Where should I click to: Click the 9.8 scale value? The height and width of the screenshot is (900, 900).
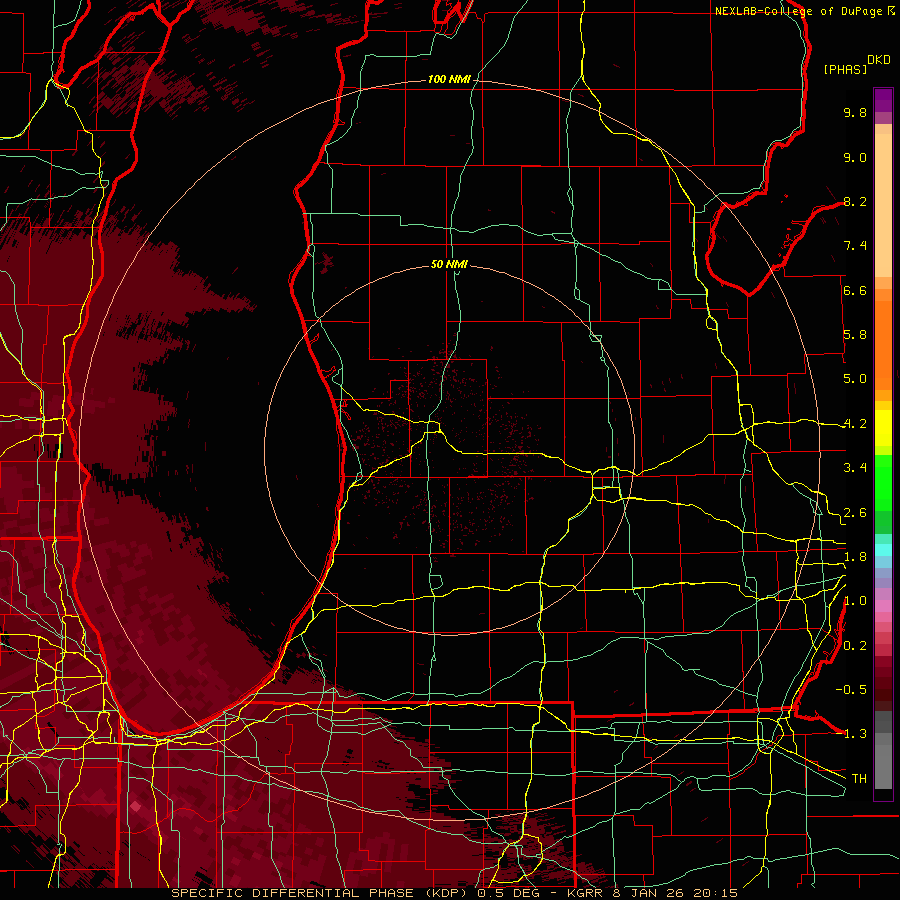coord(855,112)
